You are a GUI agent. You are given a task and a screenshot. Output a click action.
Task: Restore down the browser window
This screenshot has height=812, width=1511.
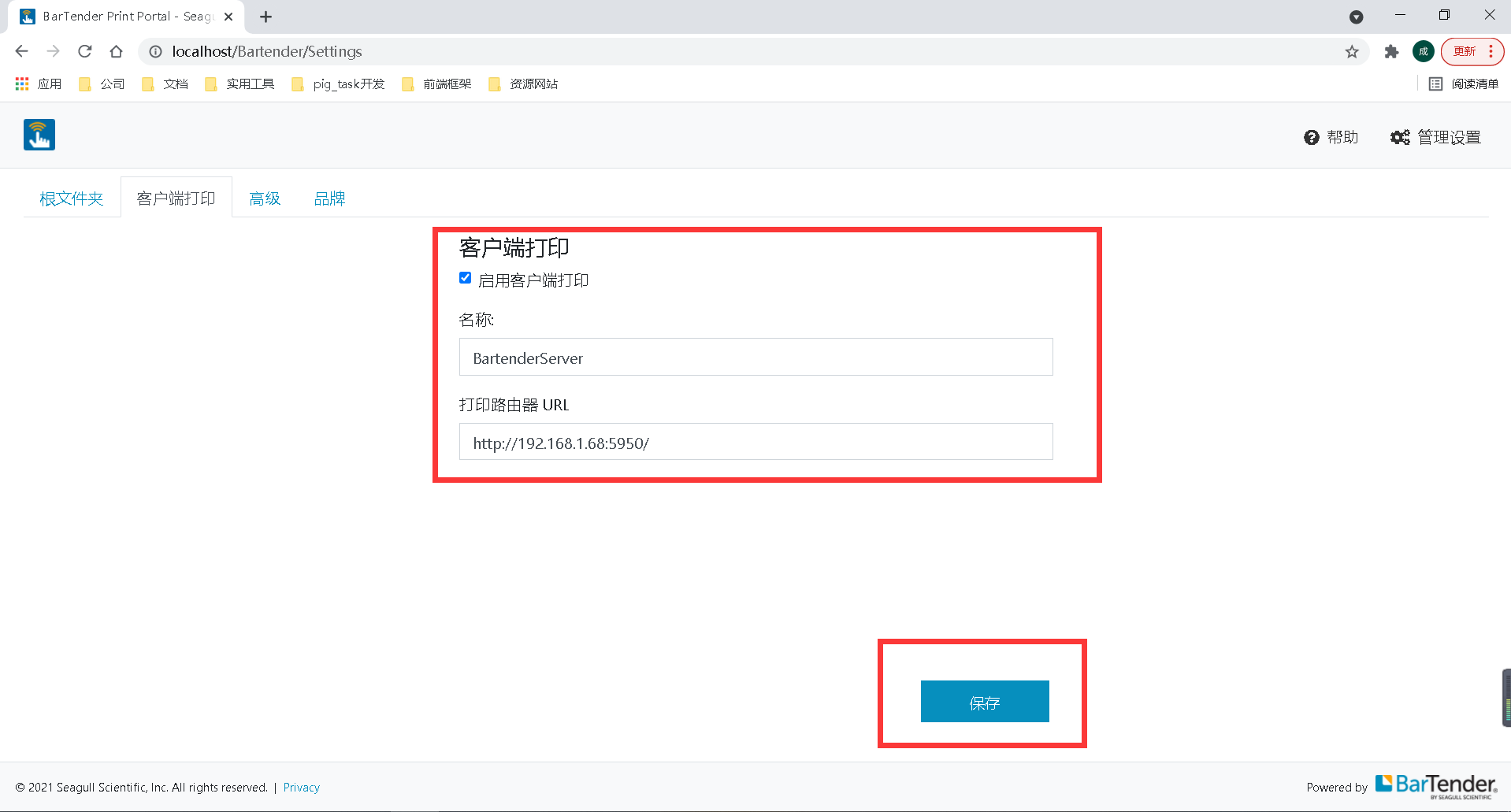pos(1444,15)
